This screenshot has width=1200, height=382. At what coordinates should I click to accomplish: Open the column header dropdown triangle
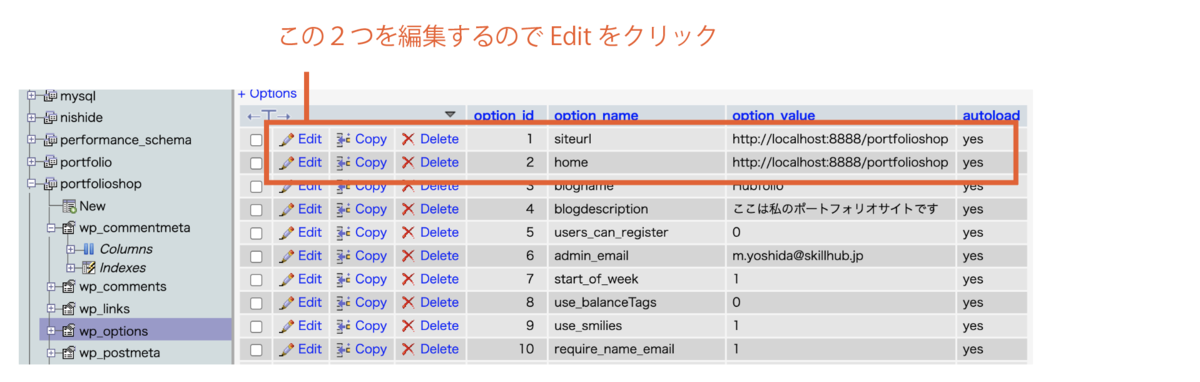[450, 114]
